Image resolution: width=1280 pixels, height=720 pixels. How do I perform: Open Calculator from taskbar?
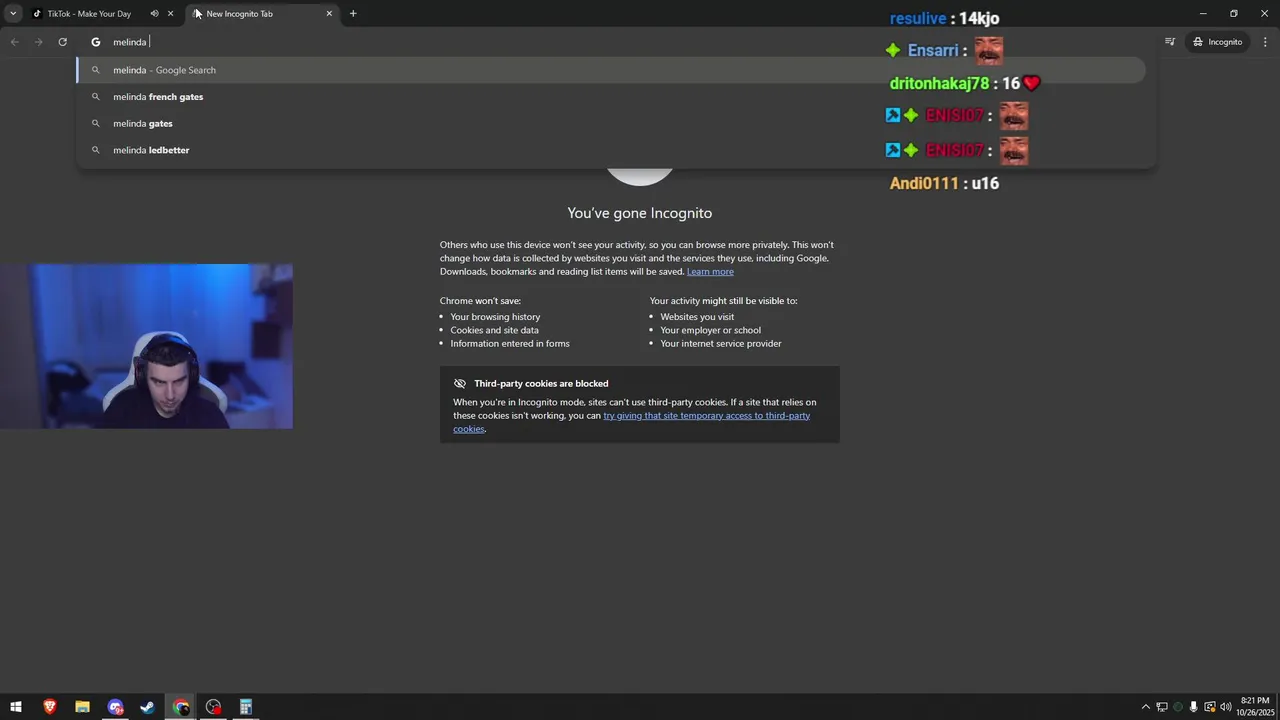pos(245,707)
